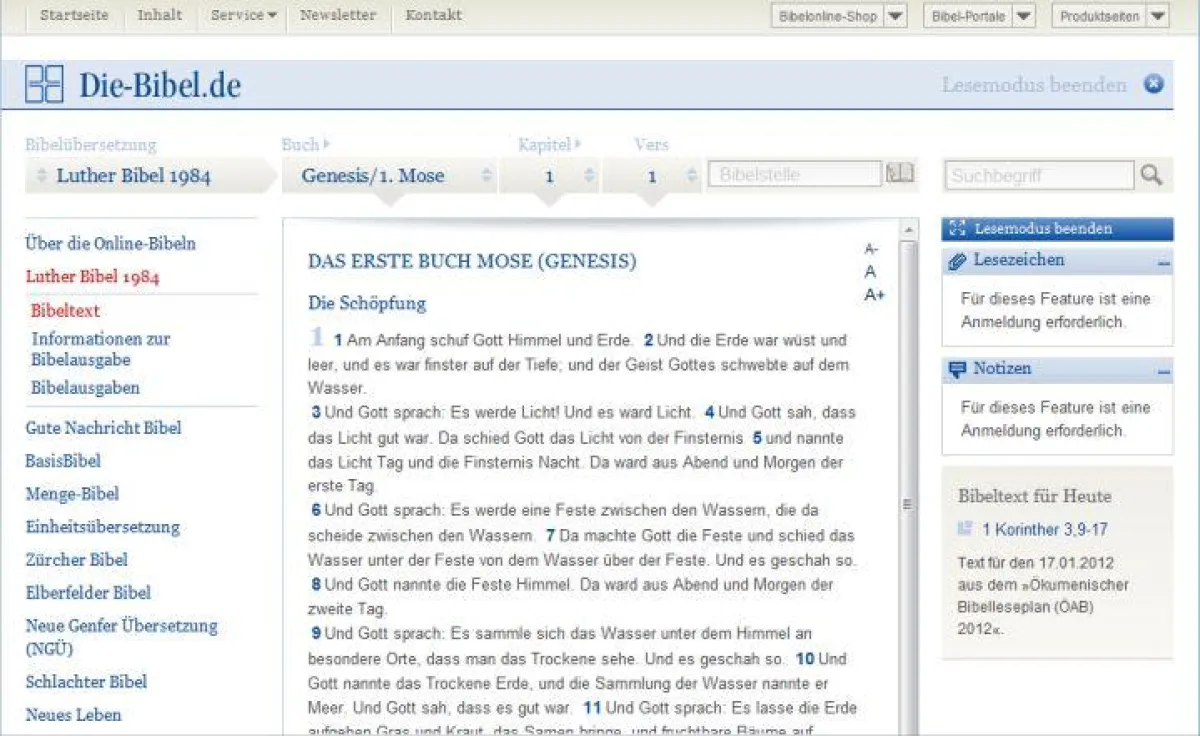Open Informationen zur Bibelausgabe
Image resolution: width=1200 pixels, height=736 pixels.
[100, 349]
